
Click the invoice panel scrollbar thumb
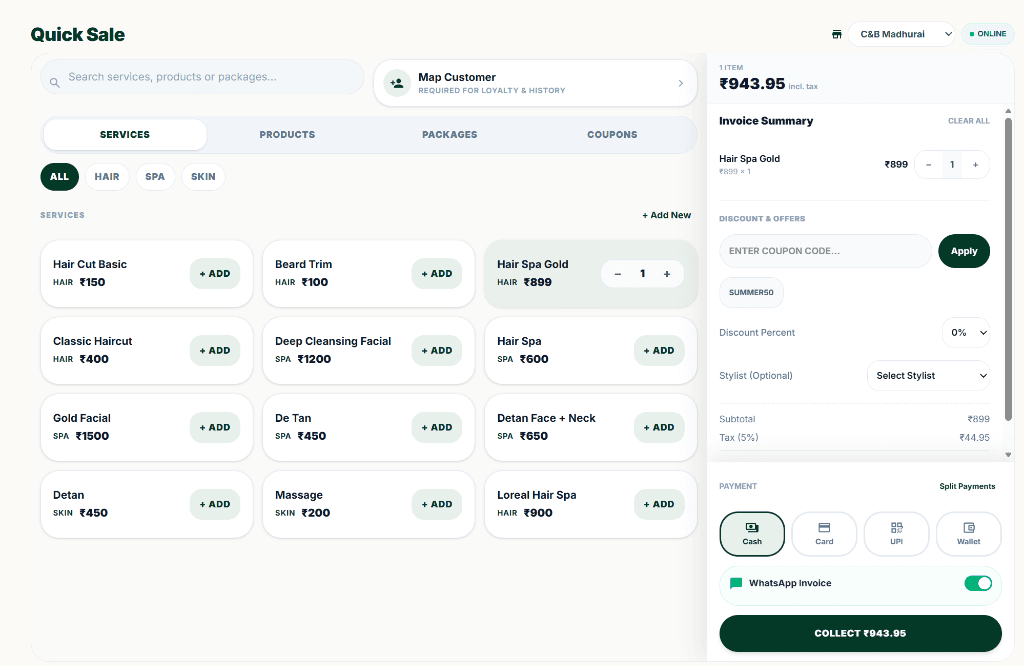[1008, 269]
